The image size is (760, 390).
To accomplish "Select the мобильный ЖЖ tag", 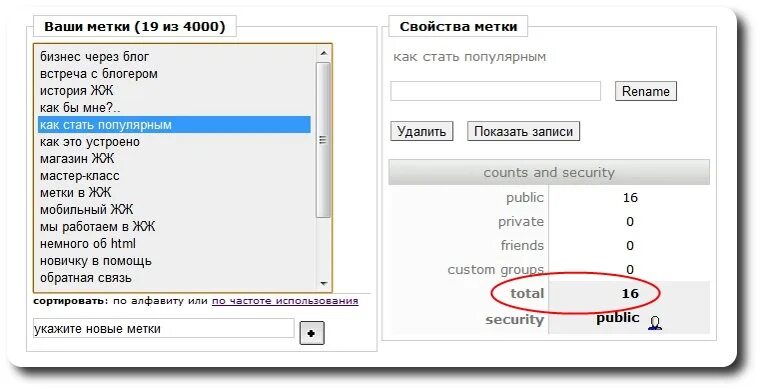I will coord(174,209).
